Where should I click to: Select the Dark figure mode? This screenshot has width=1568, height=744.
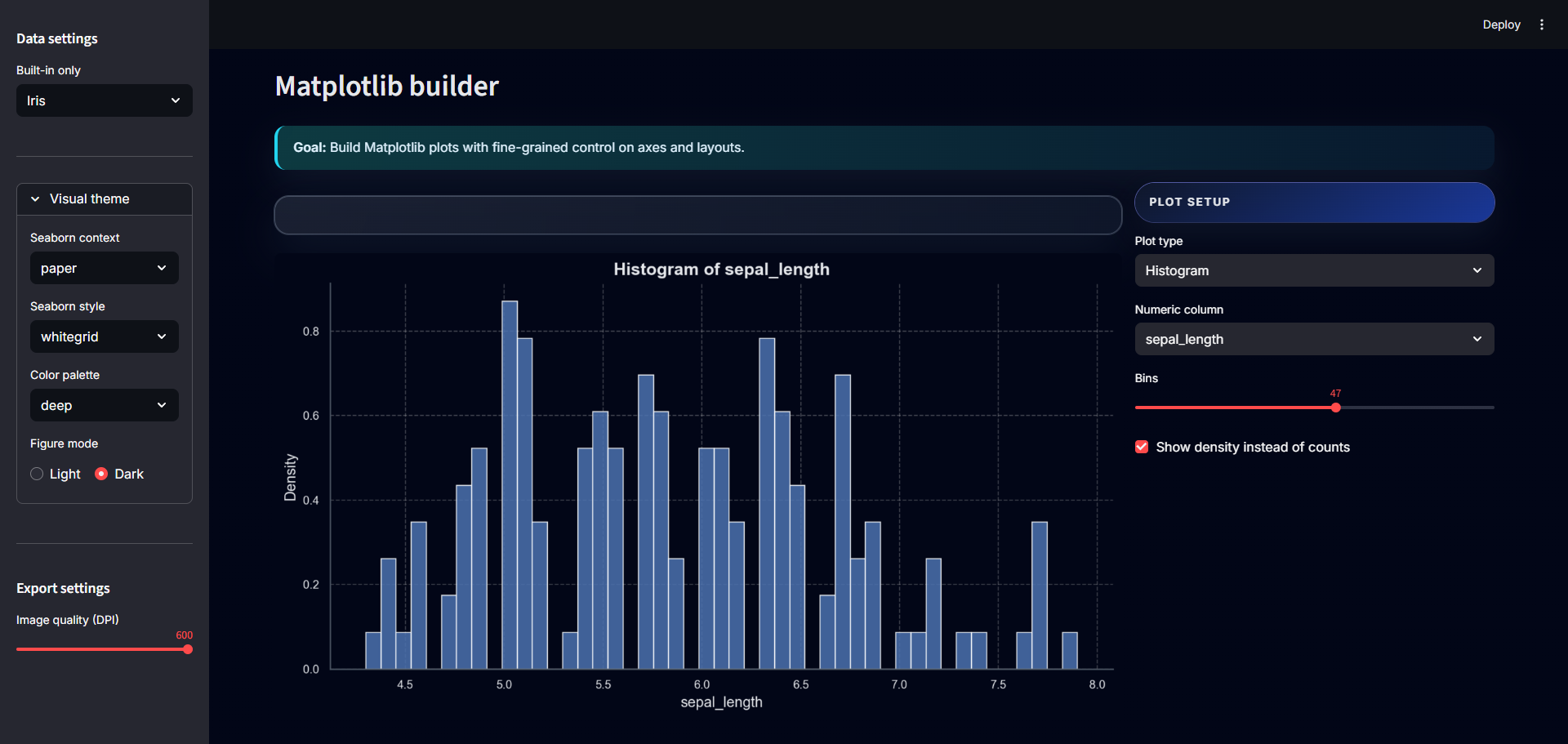click(x=102, y=474)
